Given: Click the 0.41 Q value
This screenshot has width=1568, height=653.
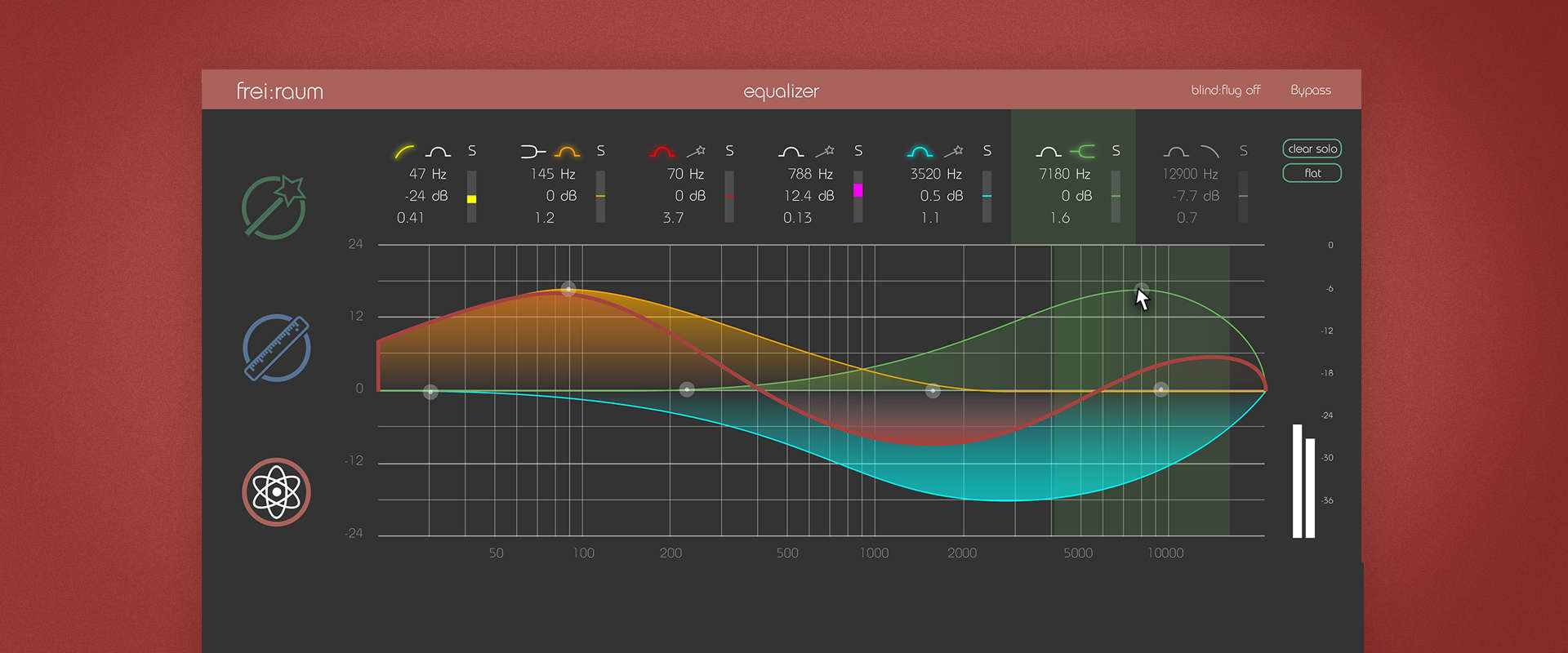Looking at the screenshot, I should (x=410, y=218).
